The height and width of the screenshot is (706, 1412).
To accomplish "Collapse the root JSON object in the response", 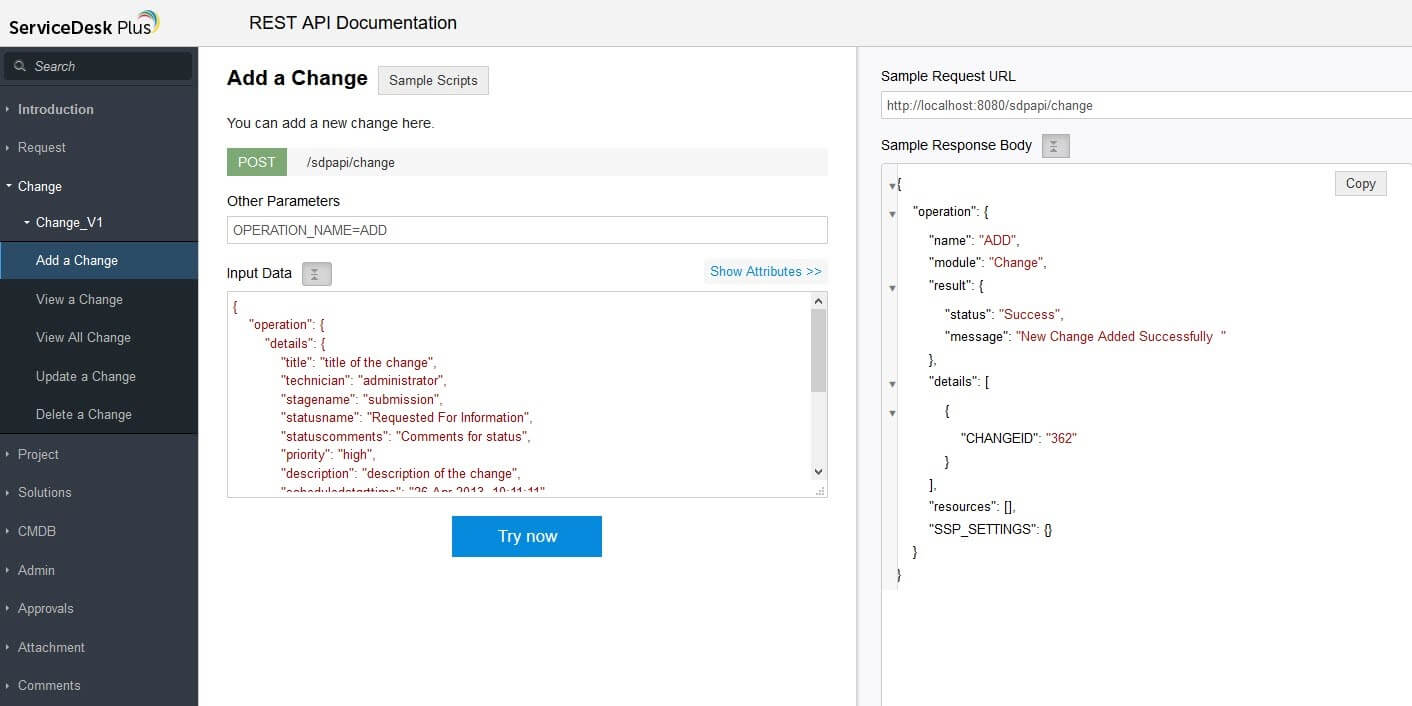I will pyautogui.click(x=893, y=186).
